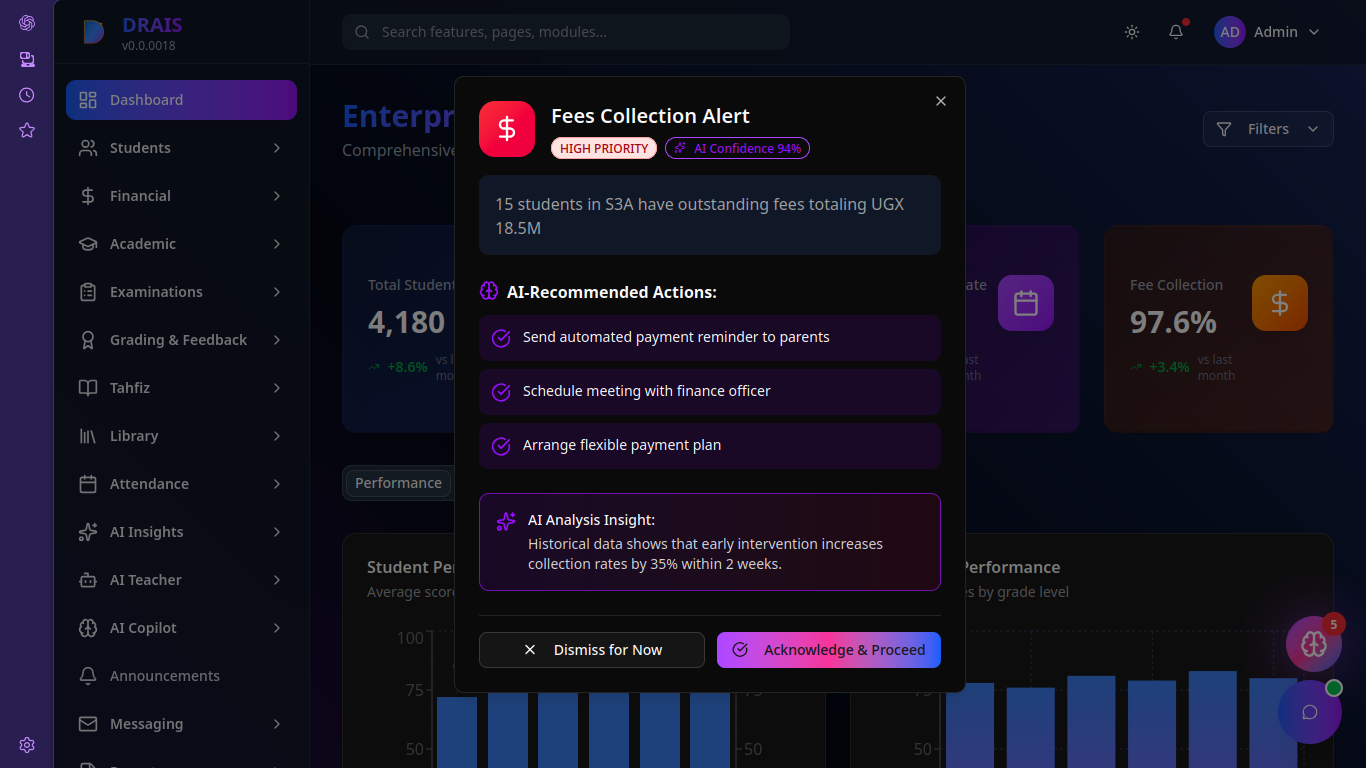
Task: Click the AI Teacher robot icon
Action: coord(88,580)
